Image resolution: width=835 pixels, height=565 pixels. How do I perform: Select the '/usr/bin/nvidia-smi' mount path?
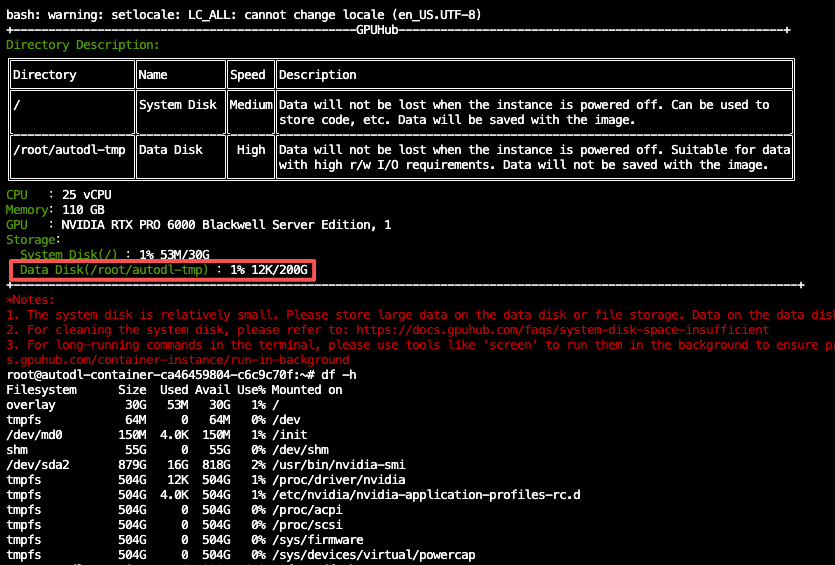coord(339,464)
